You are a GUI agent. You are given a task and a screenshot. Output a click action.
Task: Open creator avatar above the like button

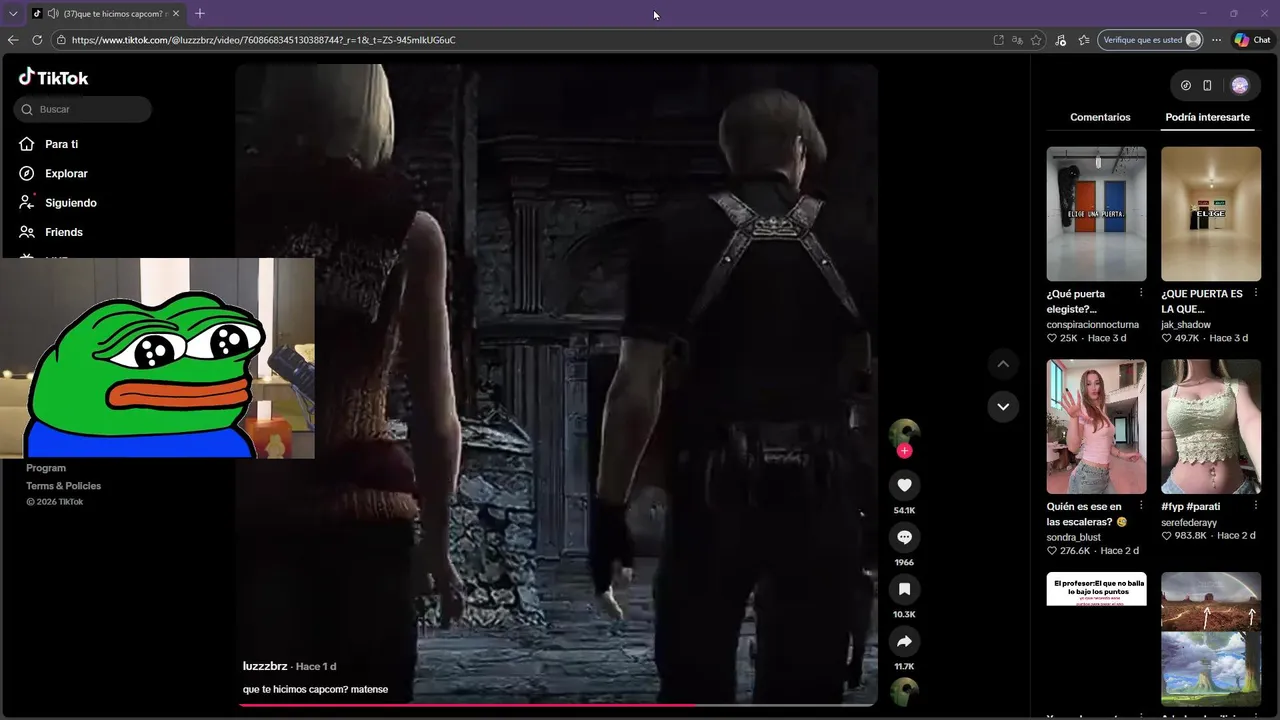(904, 433)
